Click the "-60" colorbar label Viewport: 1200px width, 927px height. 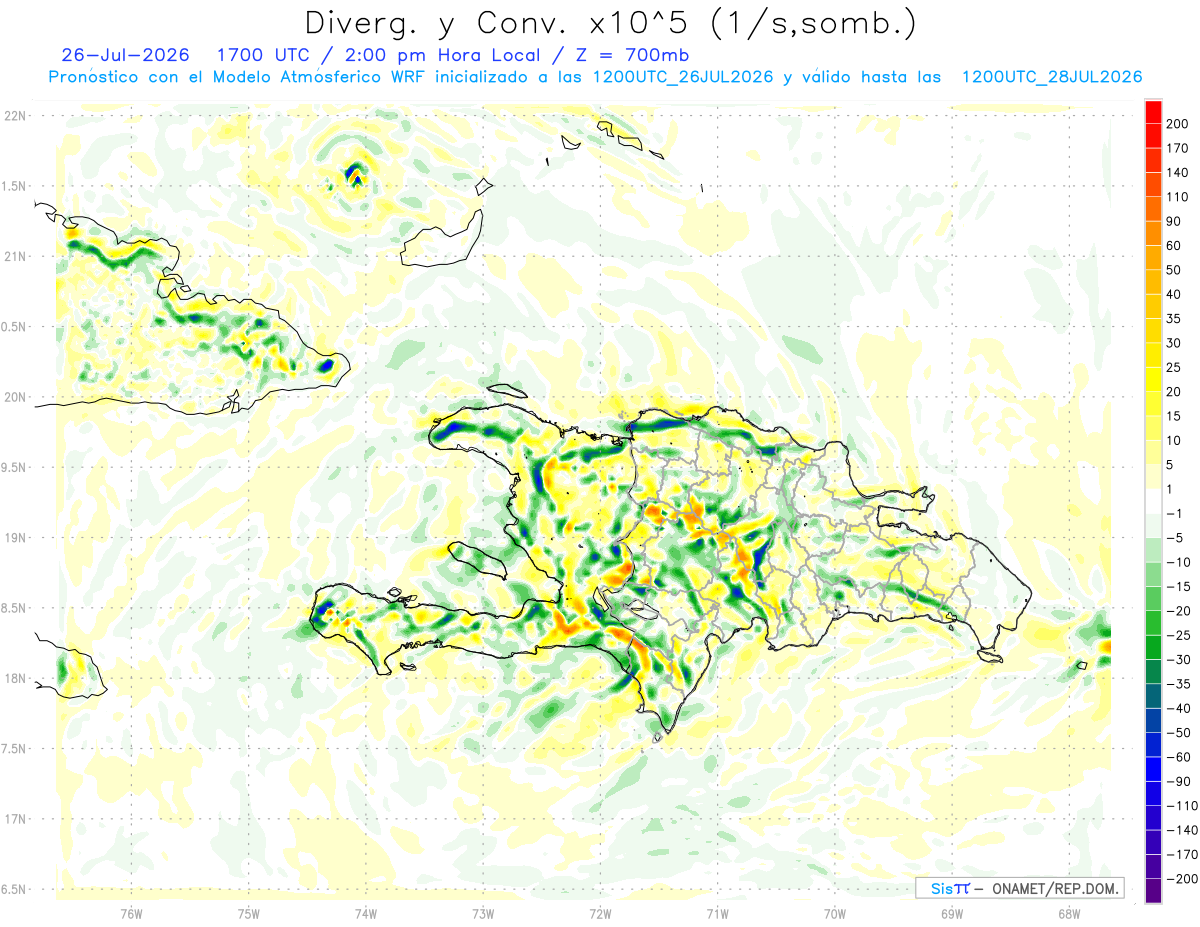click(1177, 757)
